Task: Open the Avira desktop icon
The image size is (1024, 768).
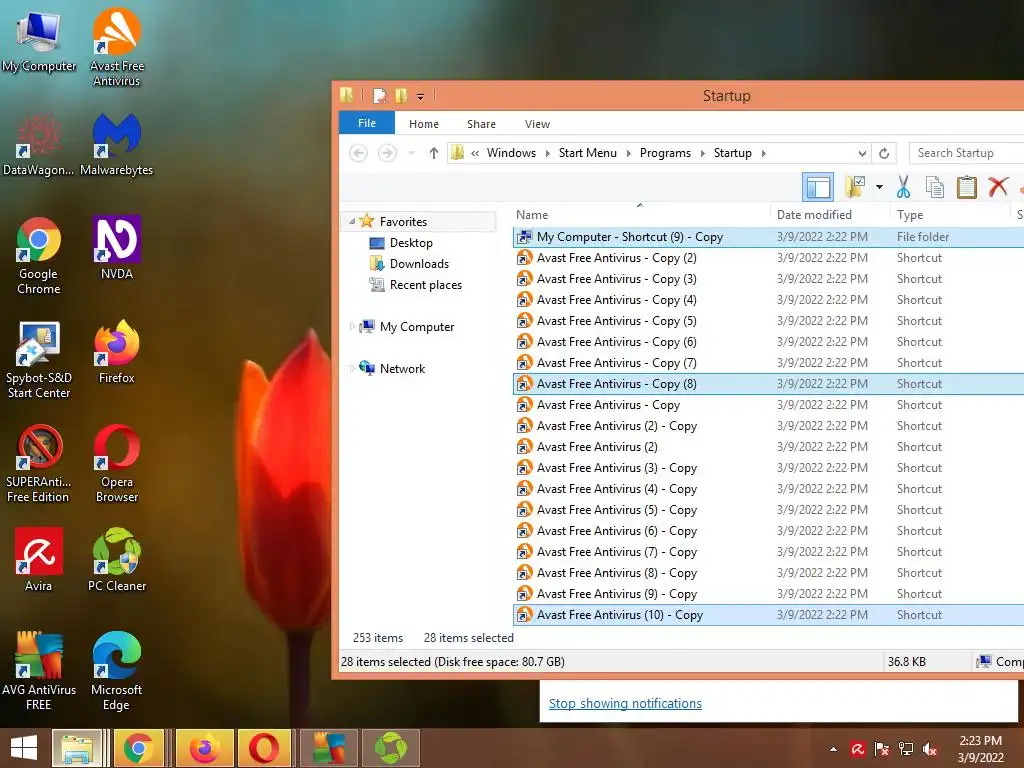Action: point(39,559)
